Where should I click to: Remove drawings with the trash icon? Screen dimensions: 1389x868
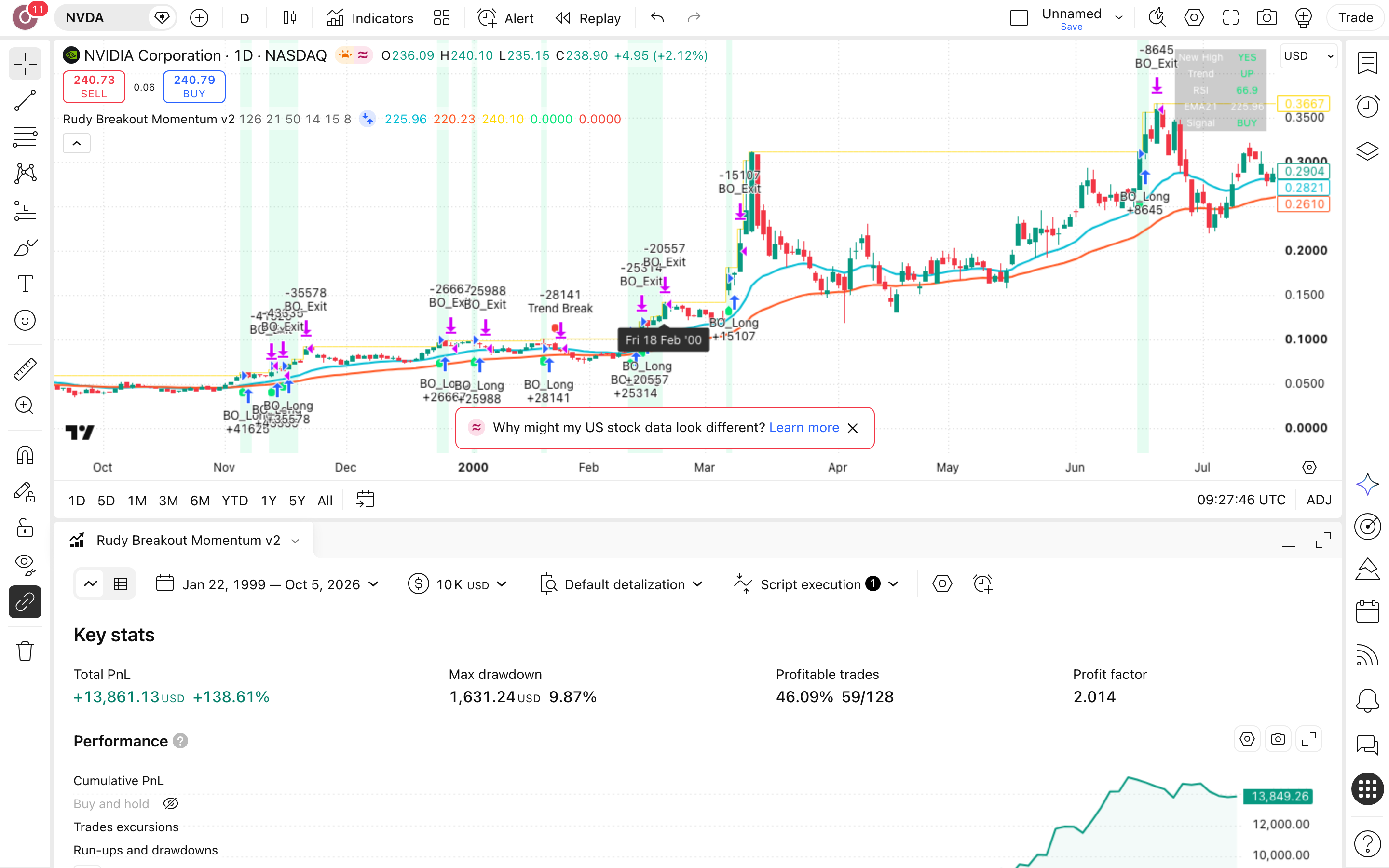25,651
